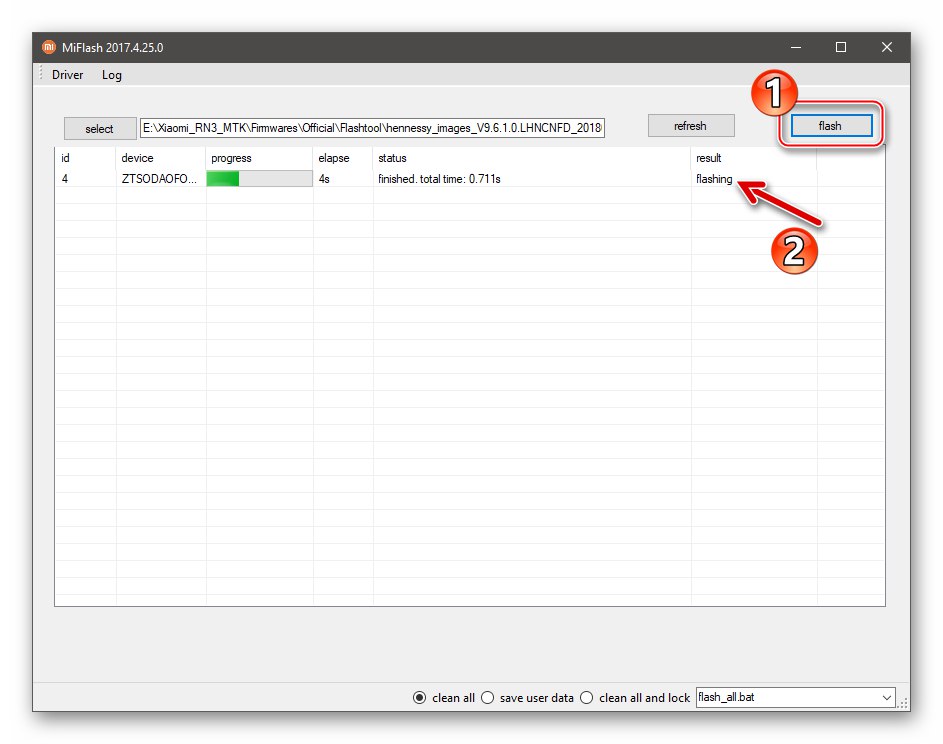Screen dimensions: 943x744
Task: Click the window resize grip in corner
Action: [x=903, y=704]
